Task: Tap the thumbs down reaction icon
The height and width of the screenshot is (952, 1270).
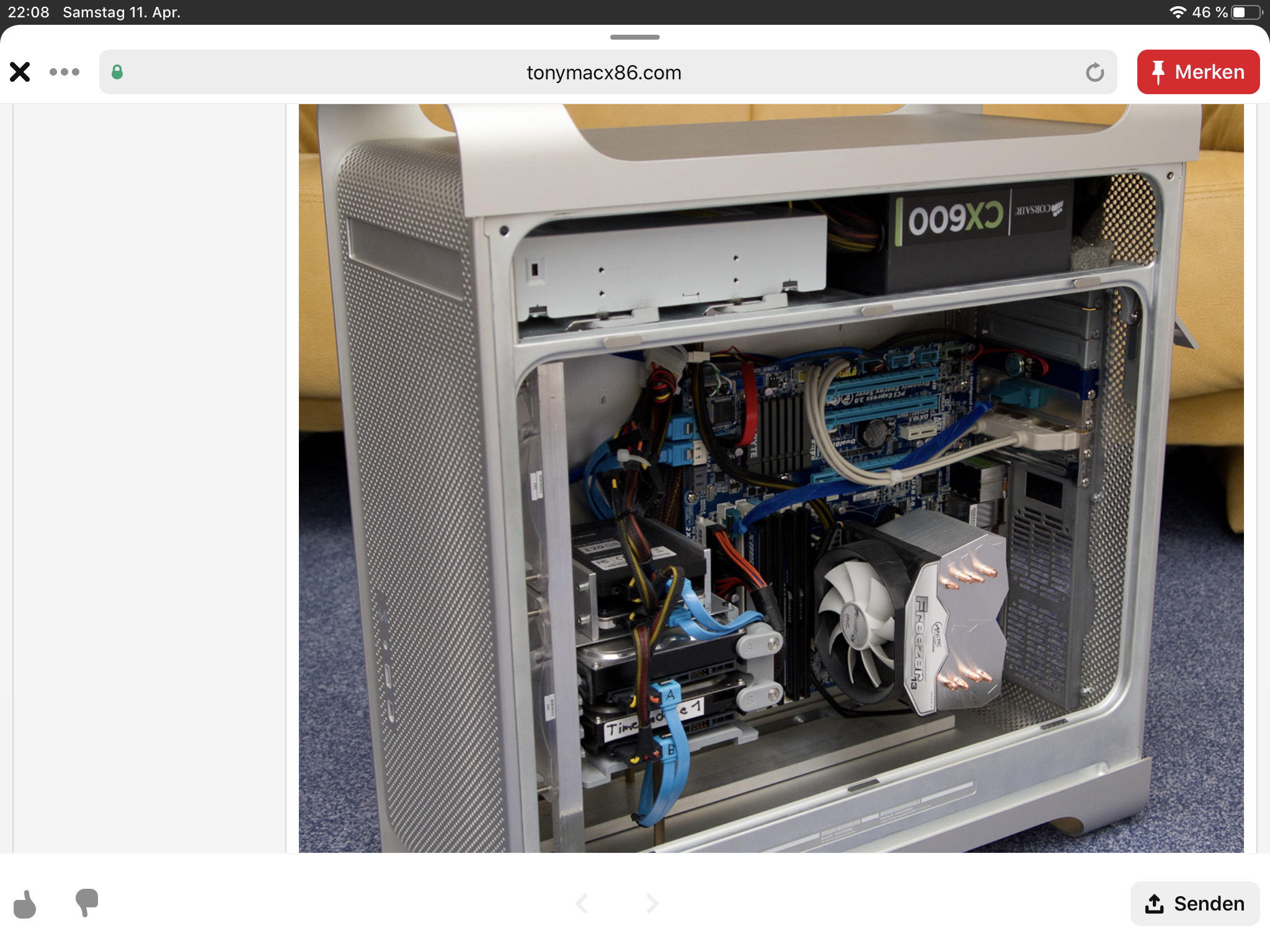Action: (x=87, y=902)
